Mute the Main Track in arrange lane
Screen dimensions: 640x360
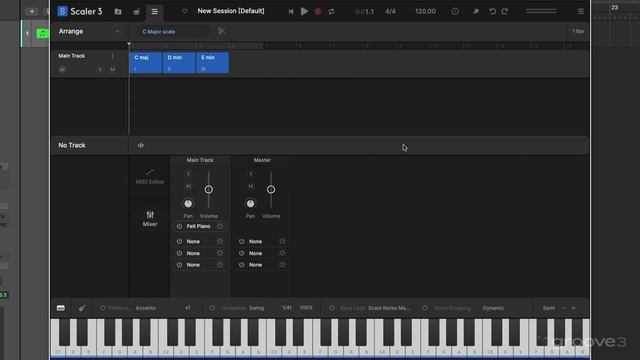point(113,69)
